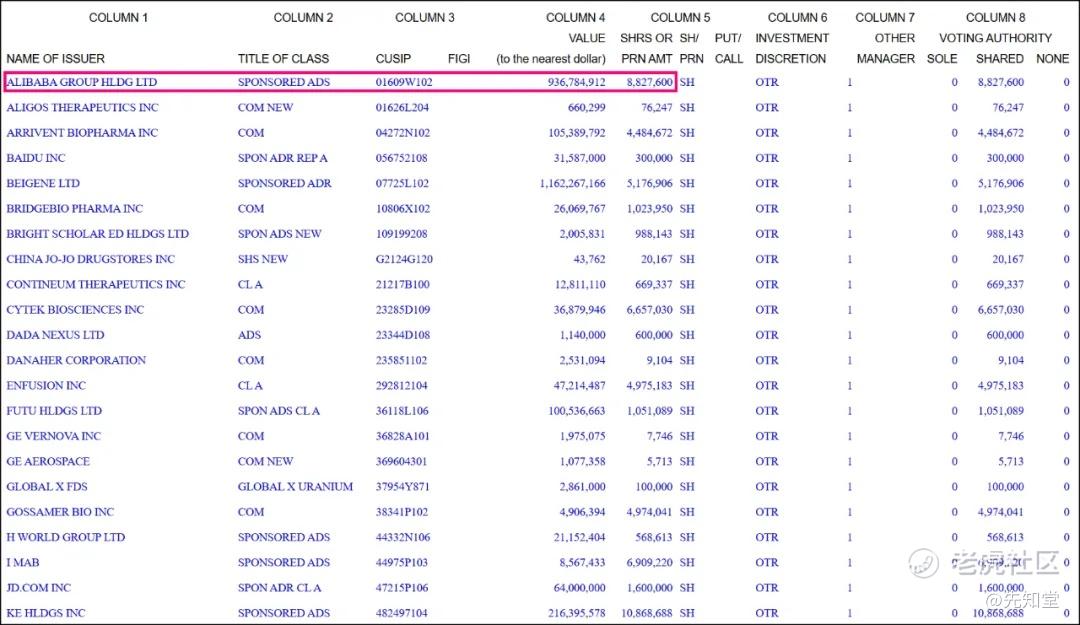Select CHINA JO-JO DRUGSTORES INC name
The image size is (1080, 625).
pos(90,259)
